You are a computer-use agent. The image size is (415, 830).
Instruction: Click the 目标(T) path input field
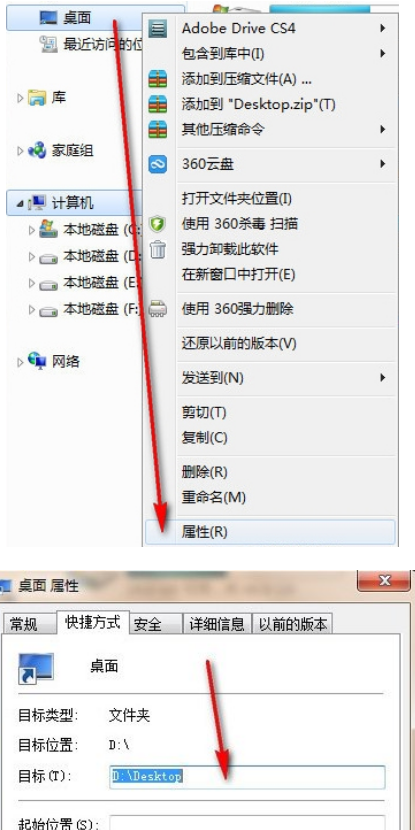pos(247,777)
